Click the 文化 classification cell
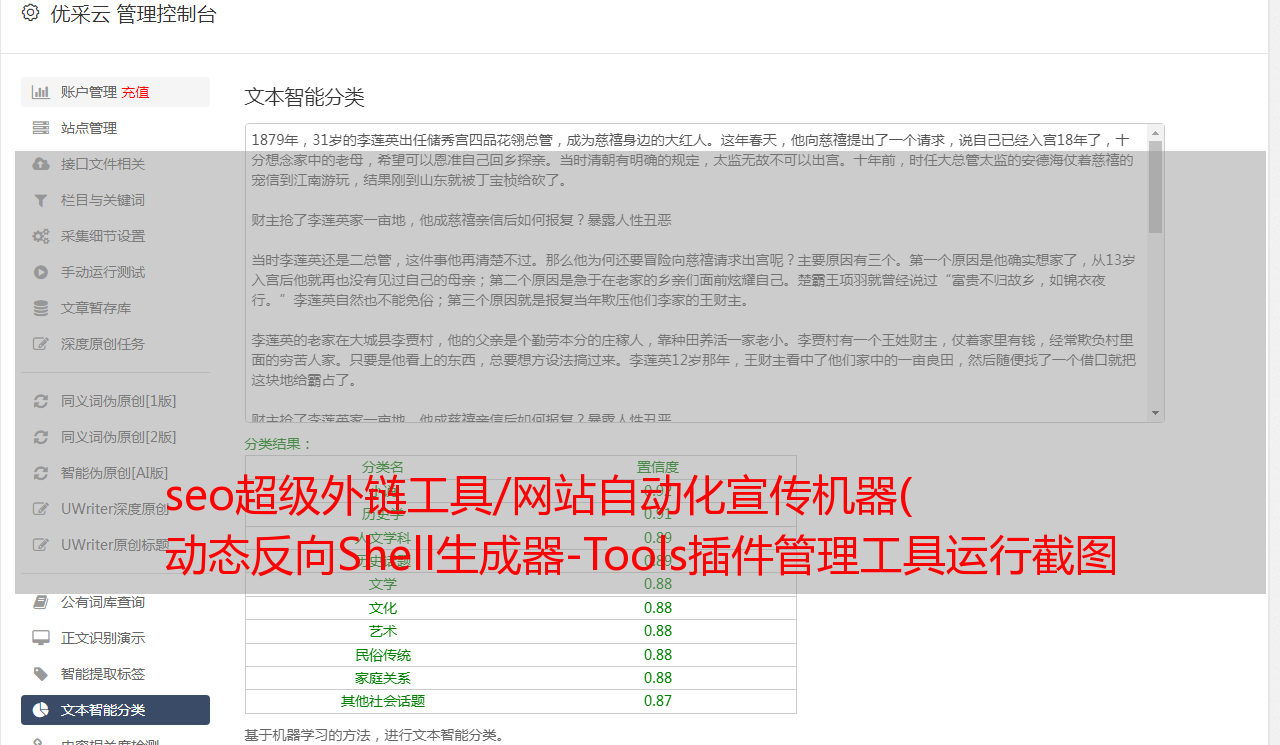1280x745 pixels. point(383,608)
